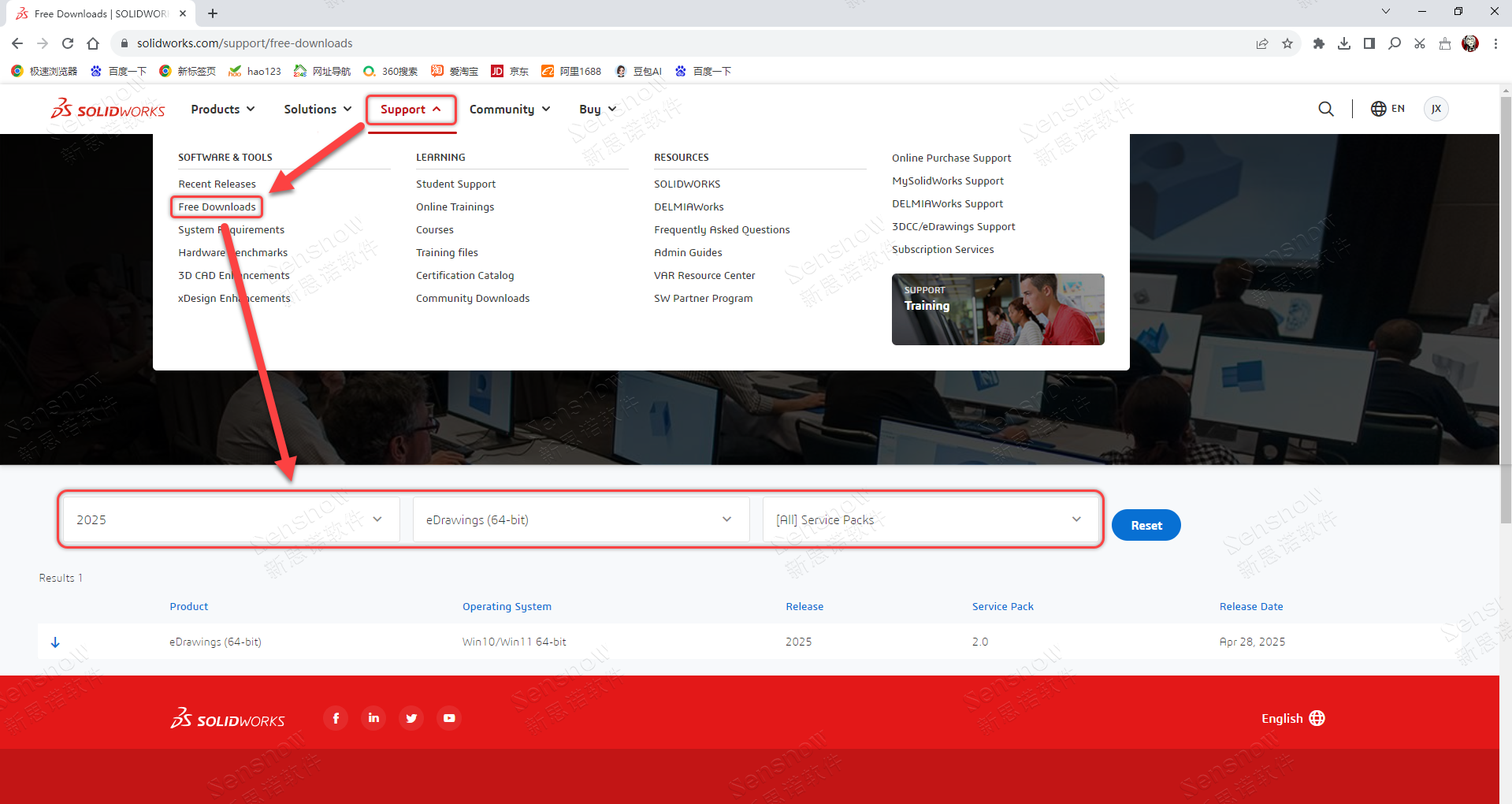Collapse the Support menu
This screenshot has width=1512, height=804.
coord(411,110)
